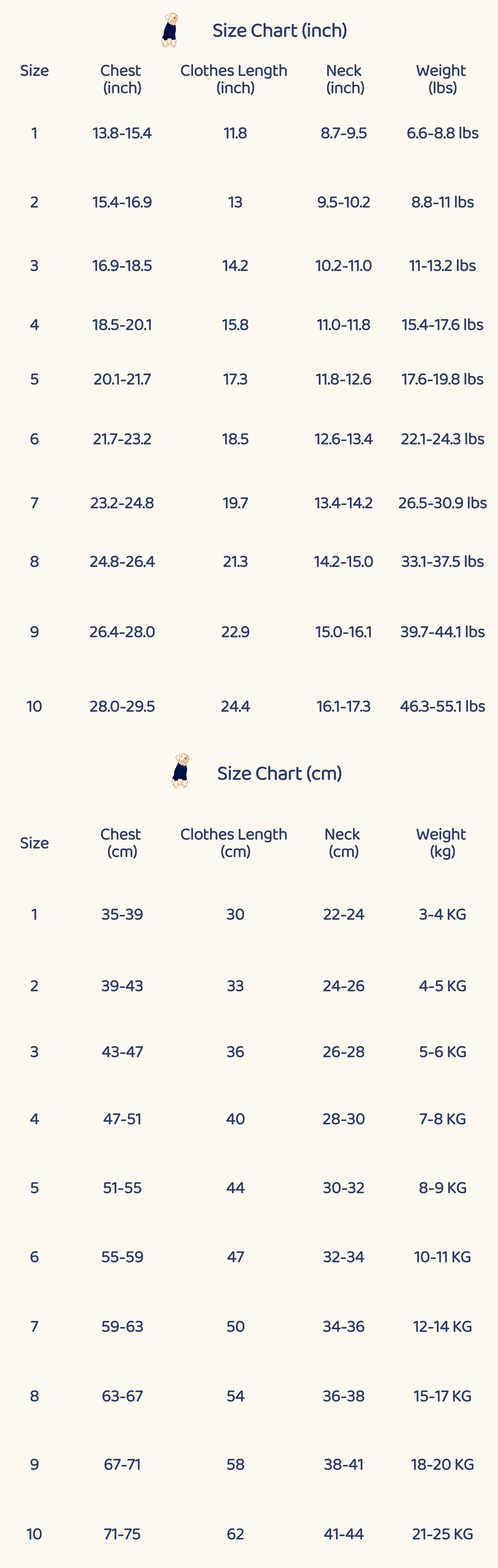Click the 28.0-29.5 chest measurement
498x1568 pixels.
point(122,706)
